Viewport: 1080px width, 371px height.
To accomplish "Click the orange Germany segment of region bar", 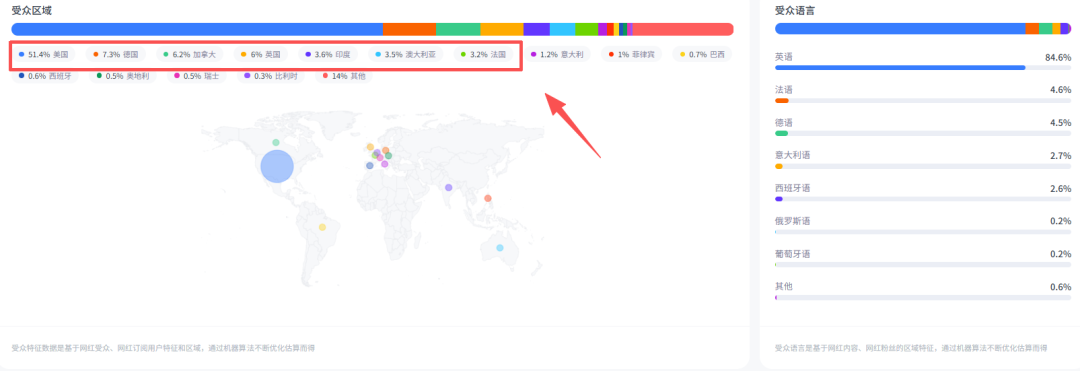I will click(409, 29).
